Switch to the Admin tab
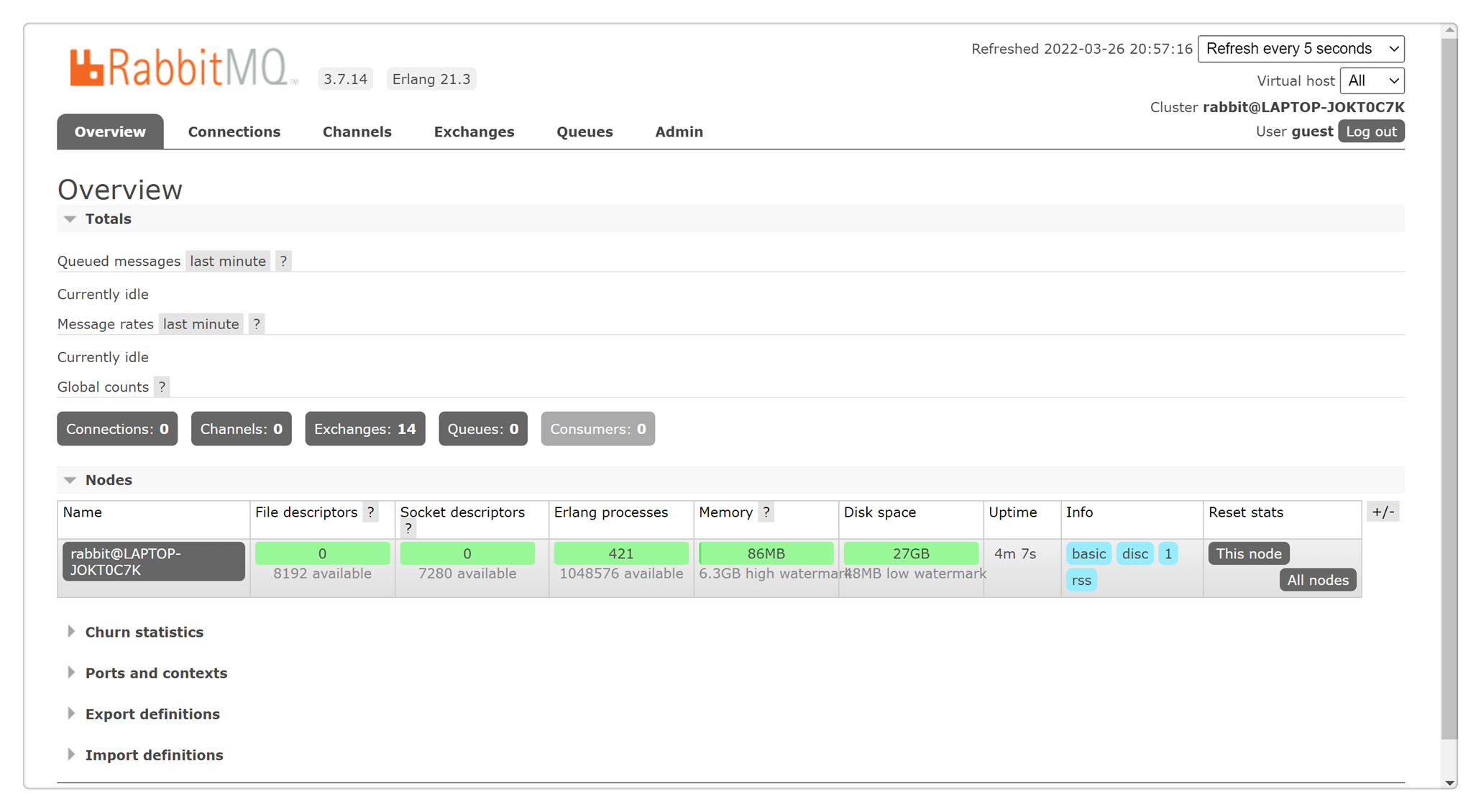Screen dimensions: 1481x812 click(679, 132)
